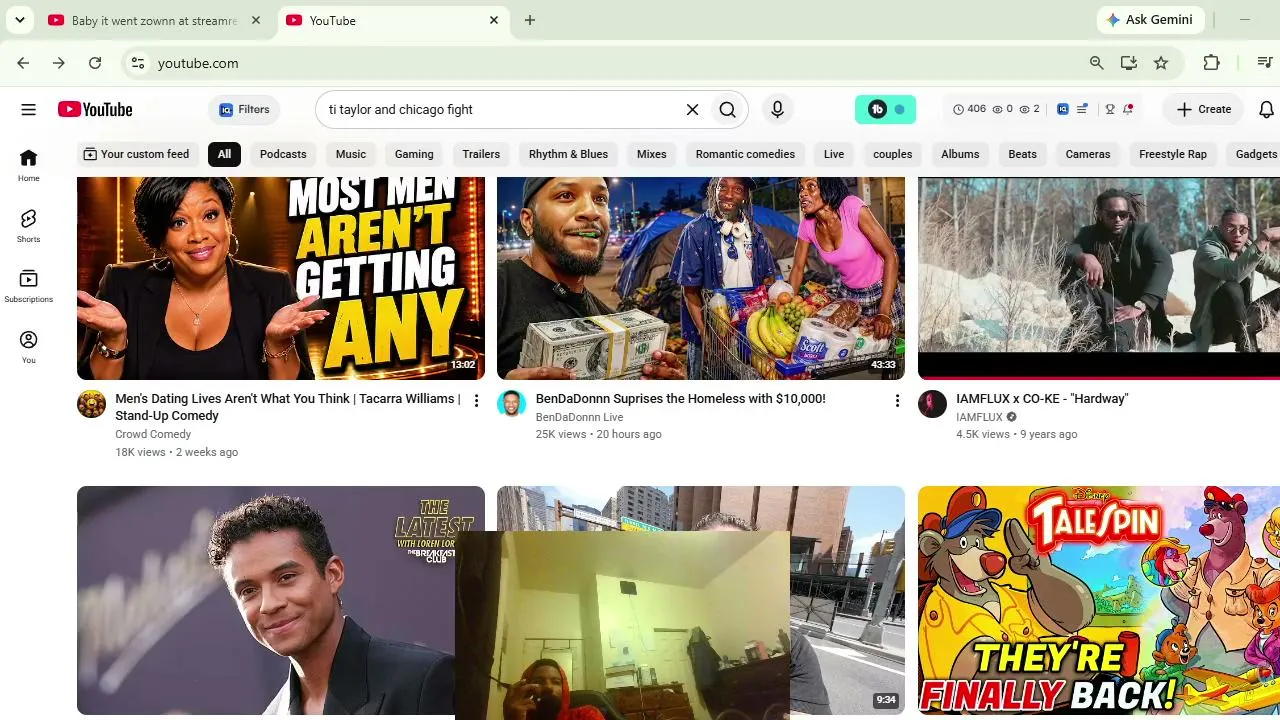Open IAMFLUX x CO-KE Hardway title
Screen dimensions: 1280x720
1042,399
